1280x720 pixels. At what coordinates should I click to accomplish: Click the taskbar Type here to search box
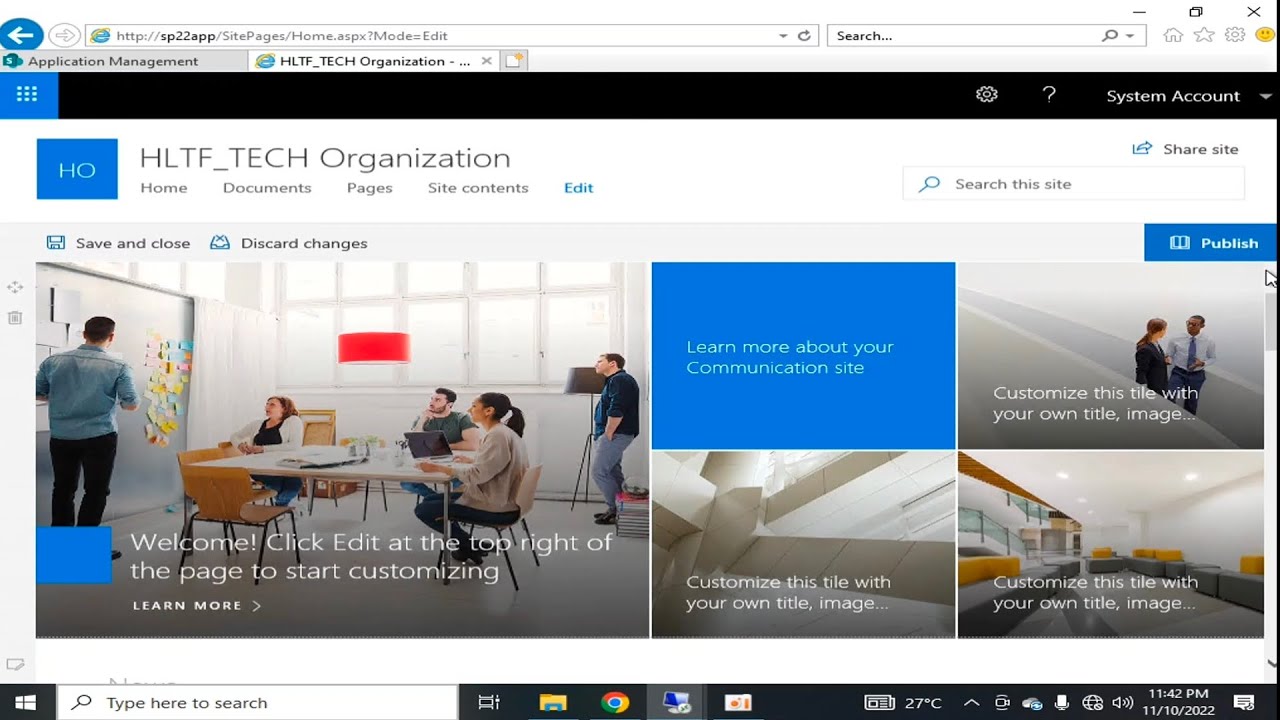tap(257, 703)
